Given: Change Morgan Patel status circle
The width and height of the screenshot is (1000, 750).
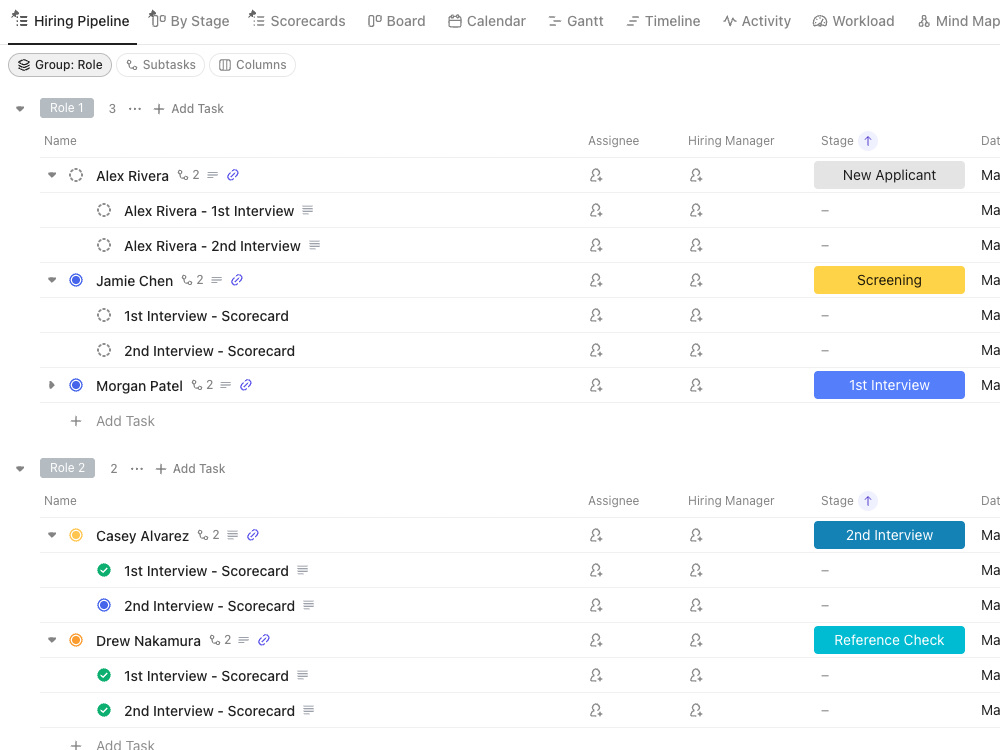Looking at the screenshot, I should 76,385.
